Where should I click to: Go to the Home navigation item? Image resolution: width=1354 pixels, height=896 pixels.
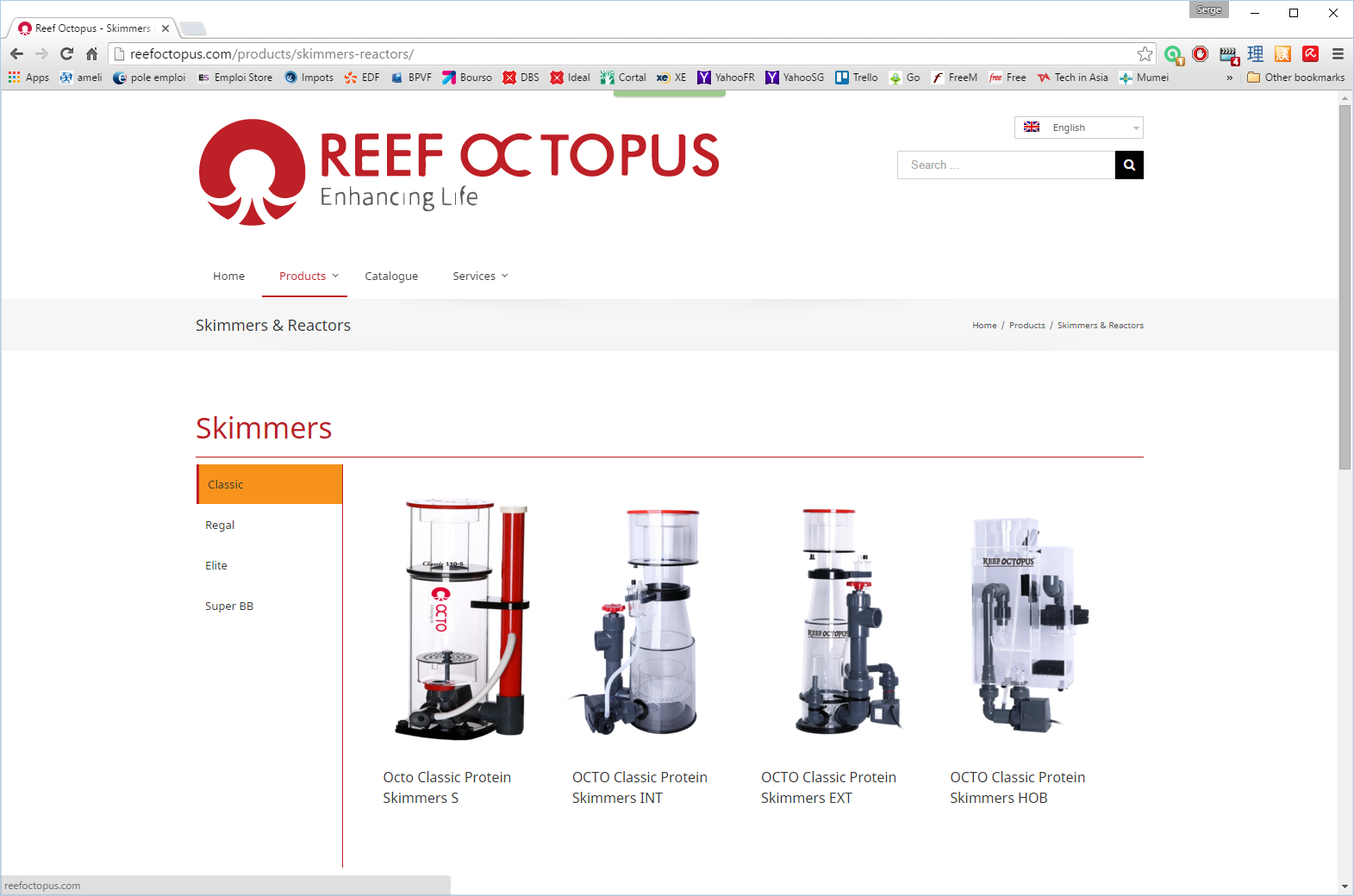tap(228, 276)
